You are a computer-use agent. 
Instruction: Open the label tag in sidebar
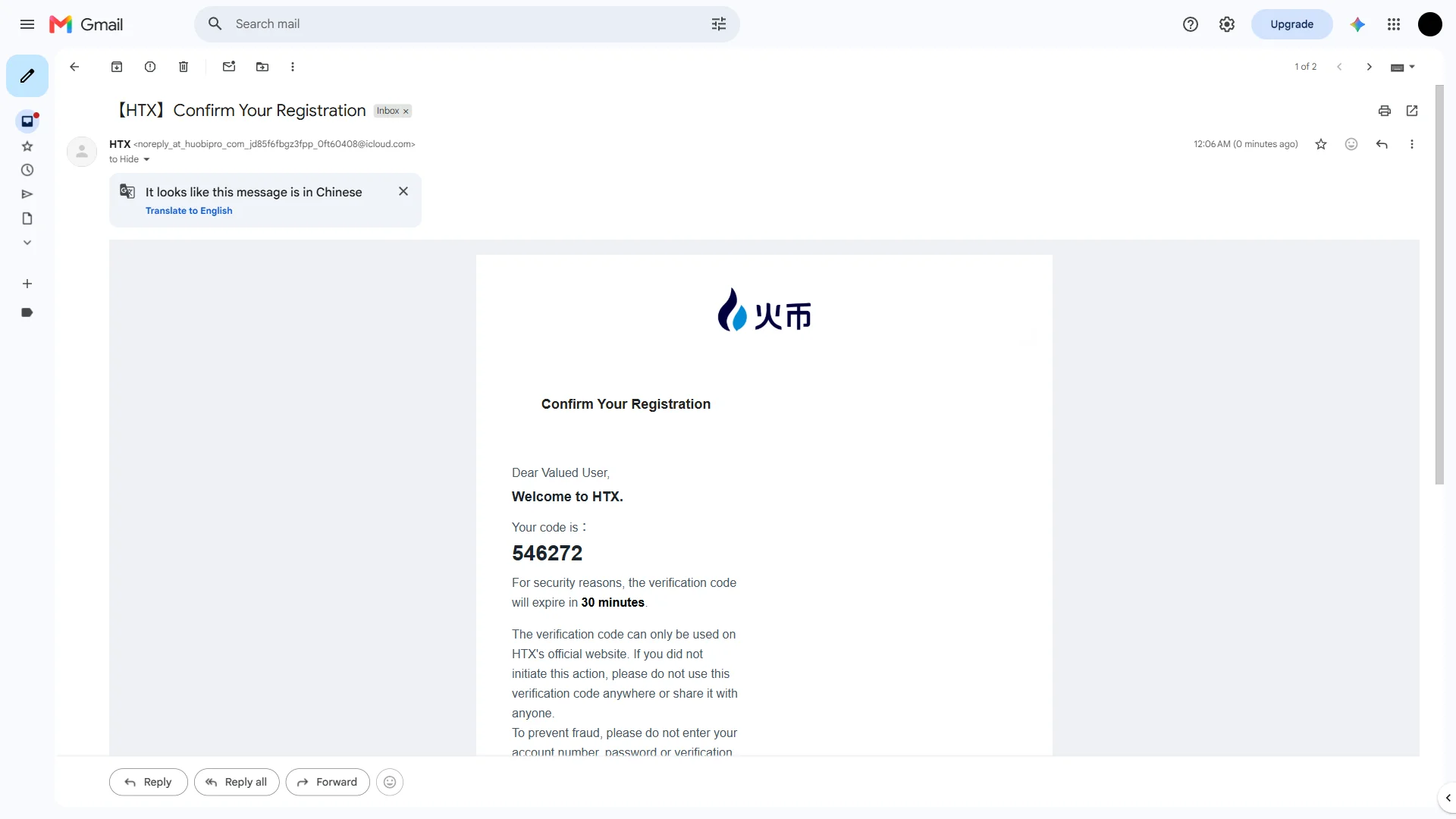tap(27, 312)
